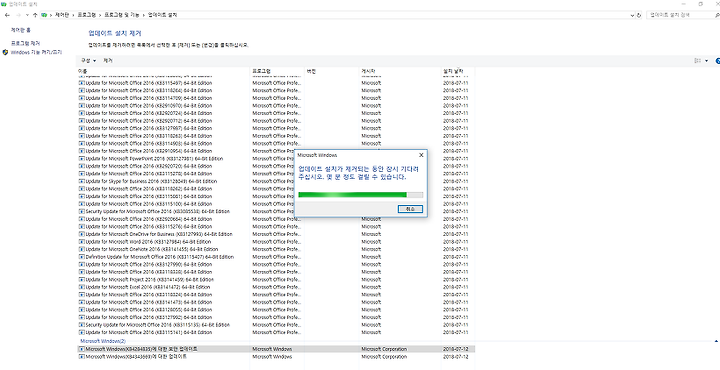720x370 pixels.
Task: Open the recent locations dropdown arrow
Action: coord(27,15)
